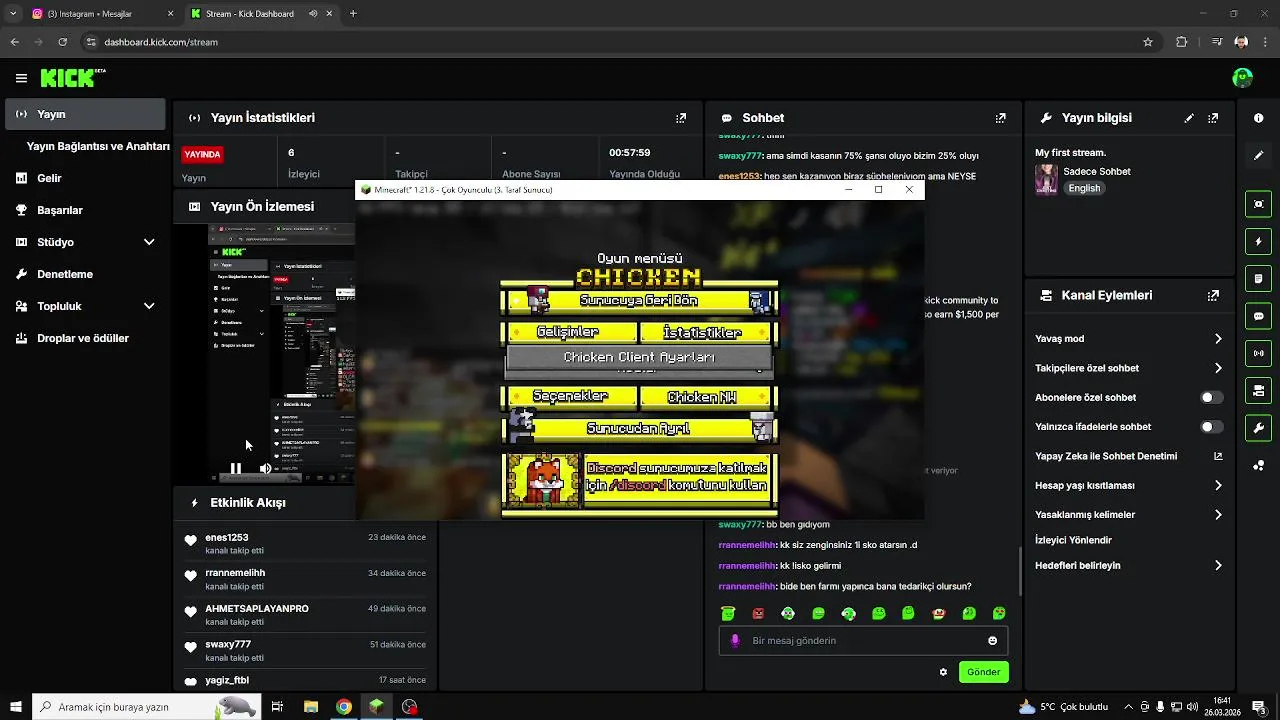The height and width of the screenshot is (720, 1280).
Task: Open Yapay Zeka ile Sohbet Denetimi external link
Action: 1218,456
